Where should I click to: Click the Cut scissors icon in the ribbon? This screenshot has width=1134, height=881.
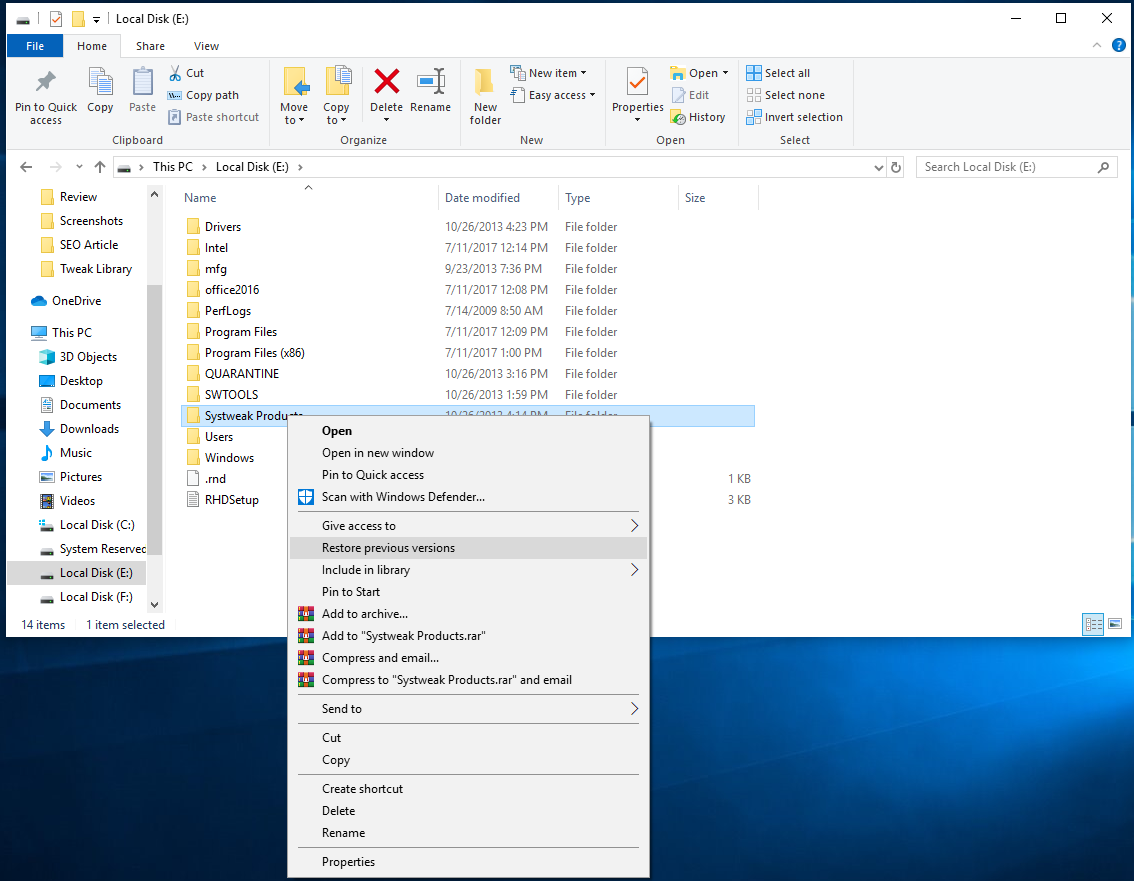(175, 73)
